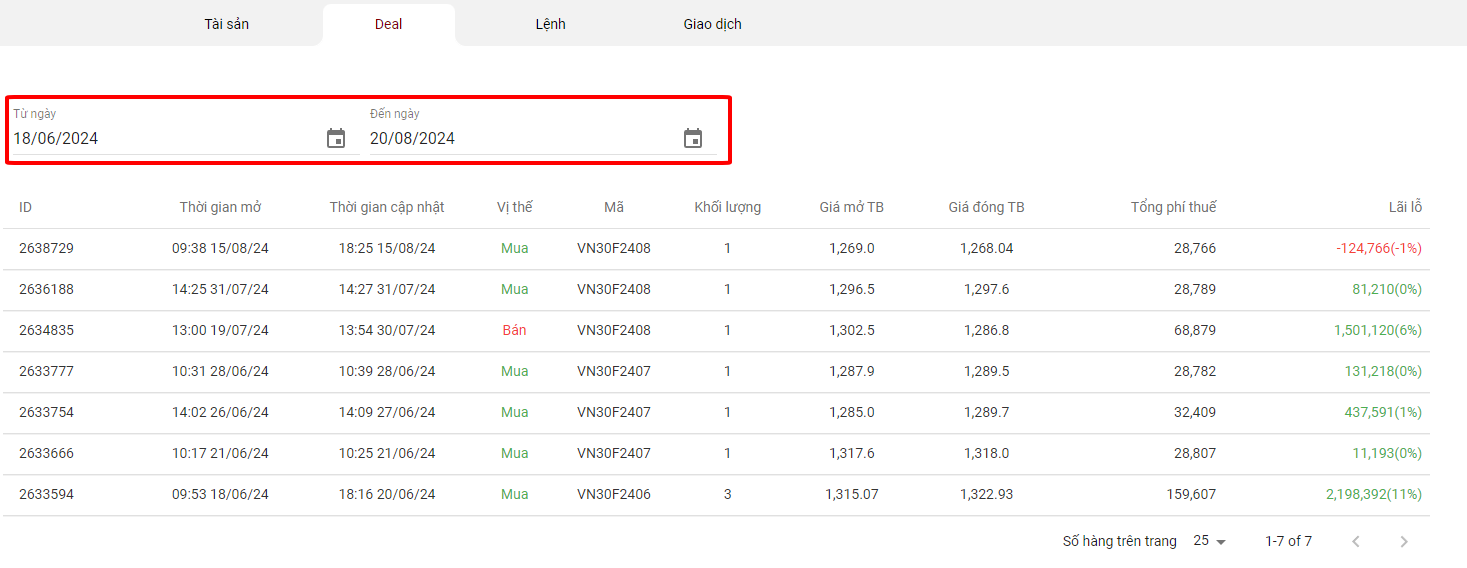Switch to the Tài sản tab

tap(227, 24)
